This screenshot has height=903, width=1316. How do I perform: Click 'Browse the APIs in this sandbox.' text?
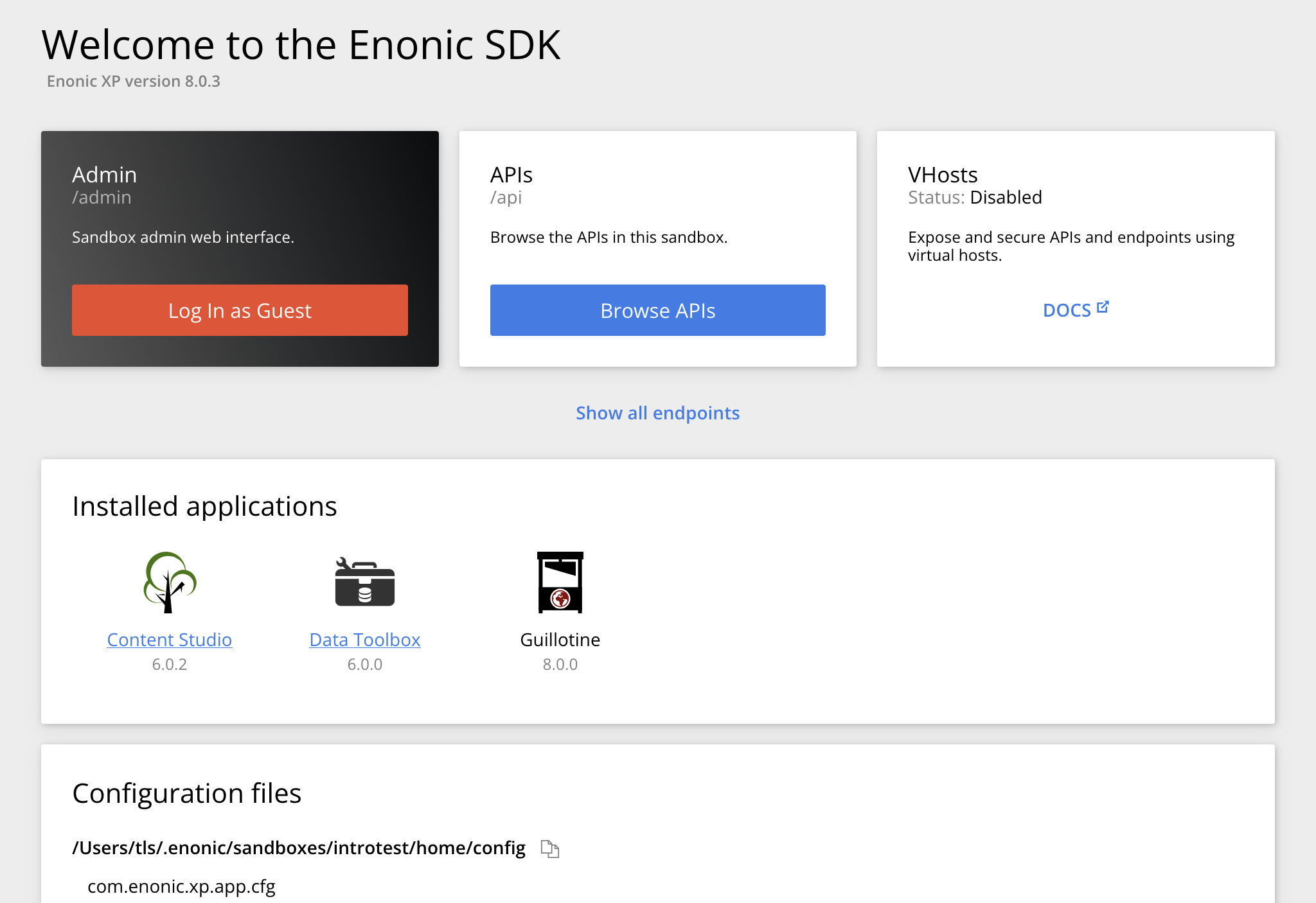(609, 238)
